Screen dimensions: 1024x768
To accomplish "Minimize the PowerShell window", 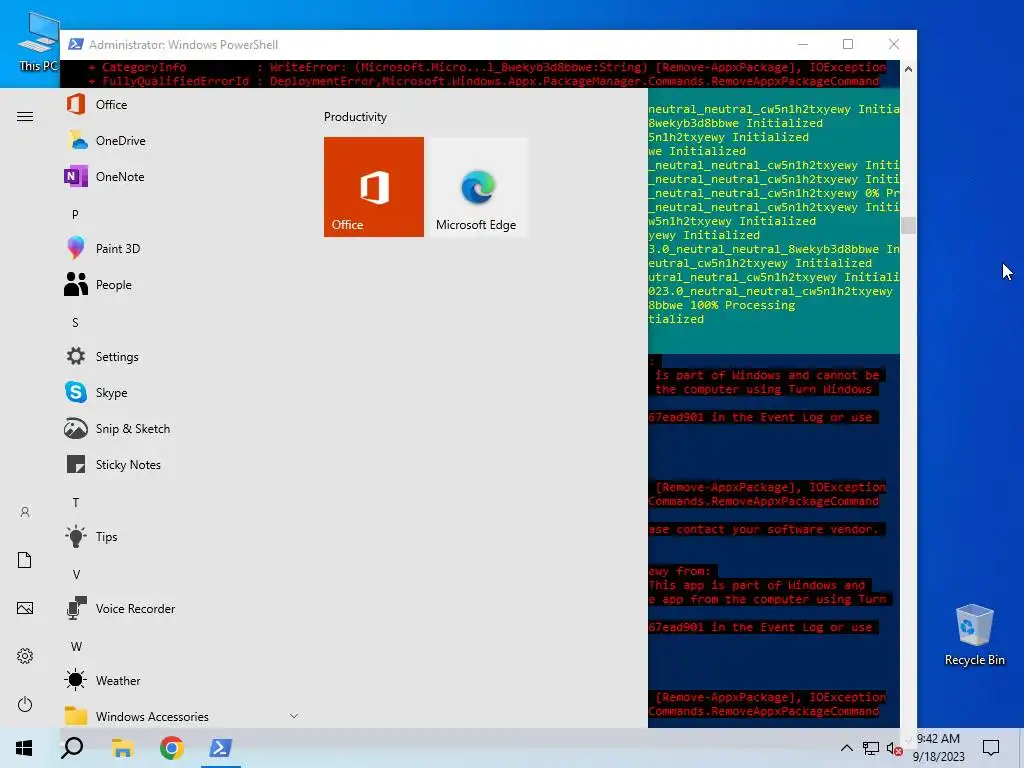I will tap(803, 44).
